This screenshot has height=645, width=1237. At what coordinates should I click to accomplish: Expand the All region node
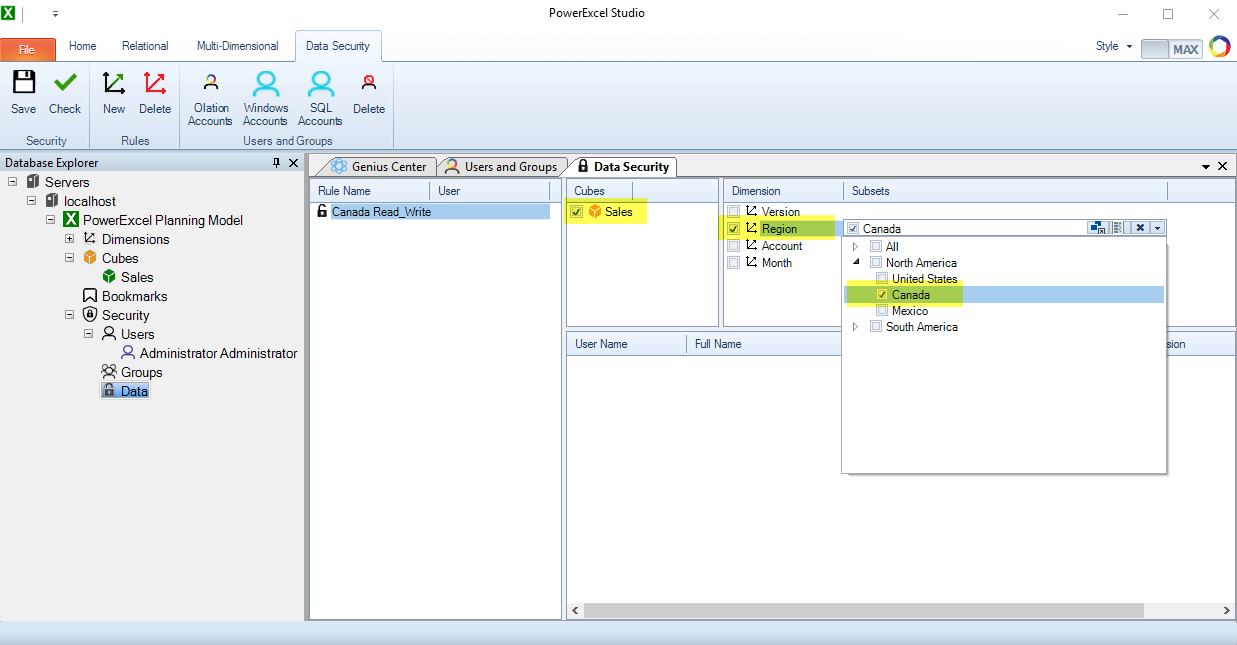855,247
